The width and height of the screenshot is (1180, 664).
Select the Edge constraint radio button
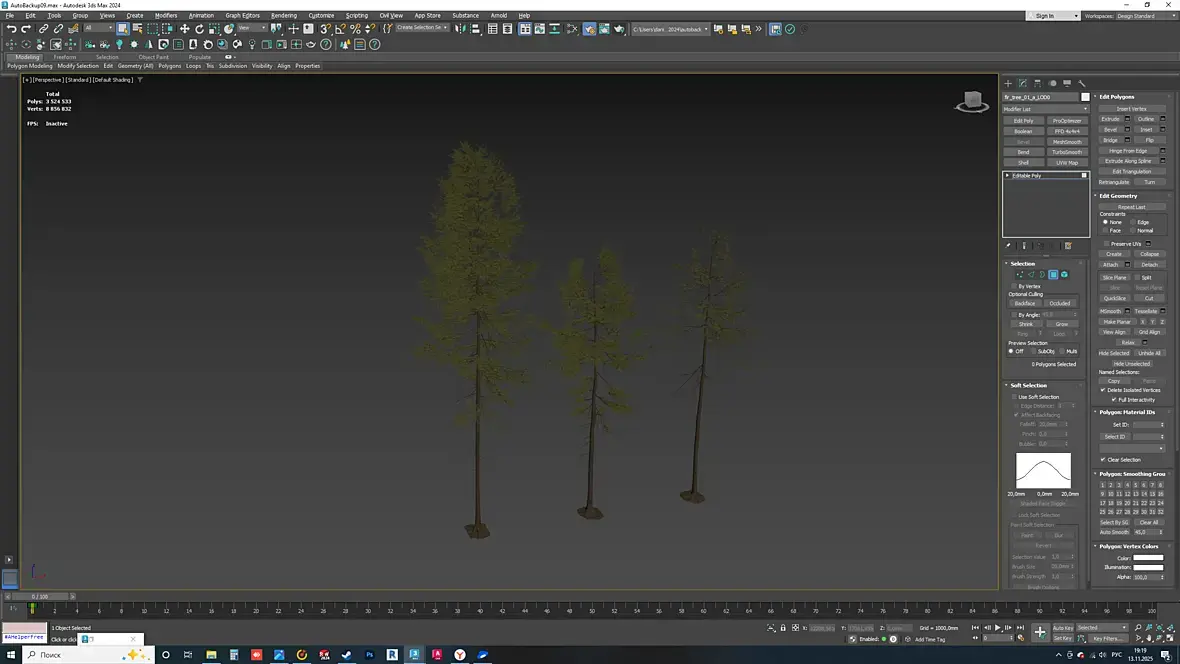(x=1132, y=222)
